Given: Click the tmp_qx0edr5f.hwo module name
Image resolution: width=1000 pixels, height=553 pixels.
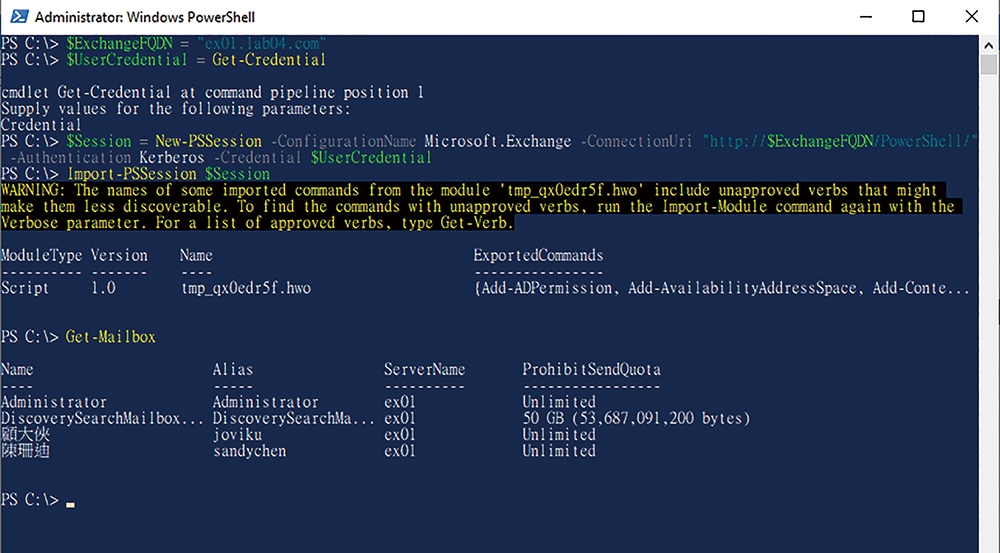Looking at the screenshot, I should click(x=246, y=288).
